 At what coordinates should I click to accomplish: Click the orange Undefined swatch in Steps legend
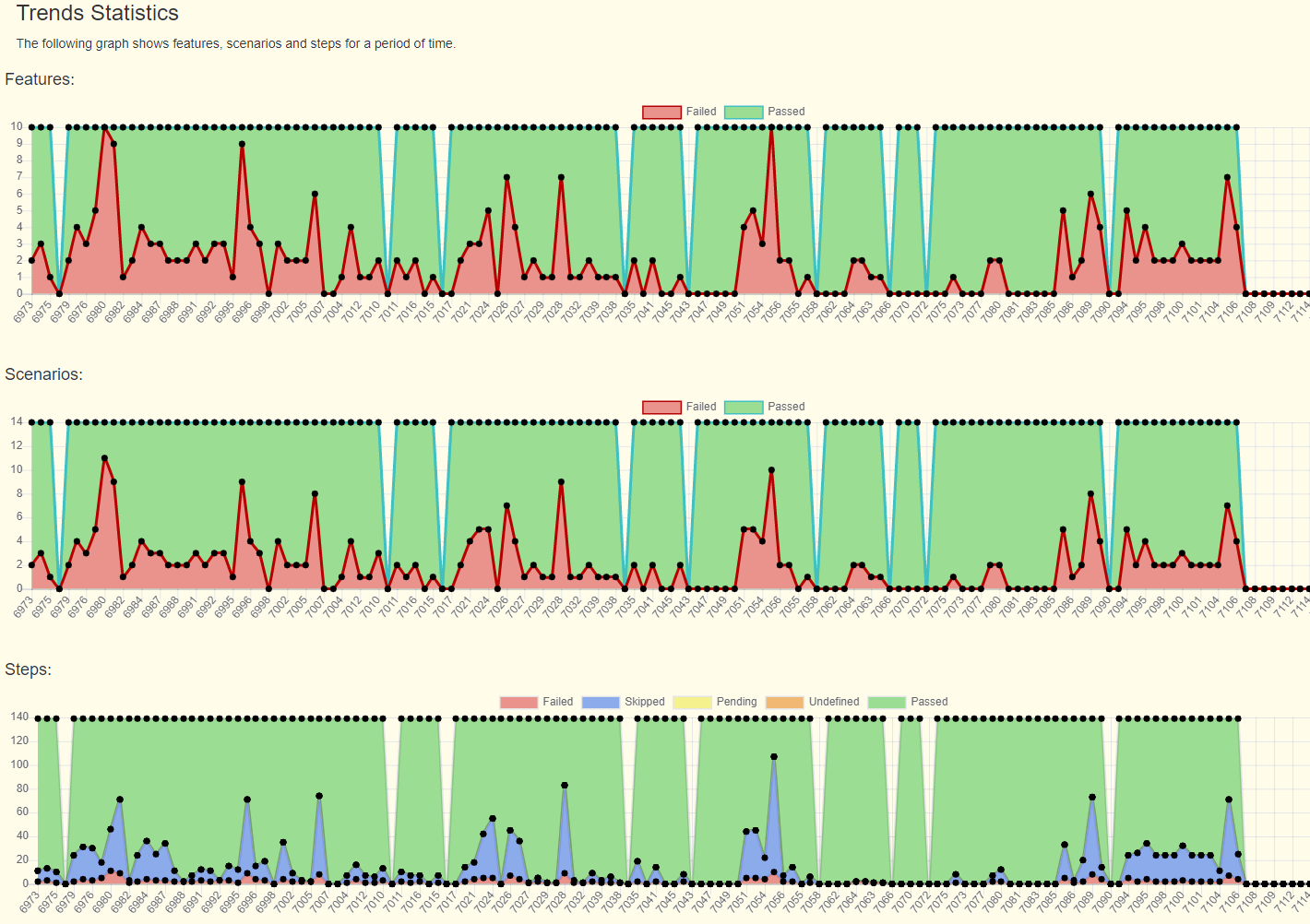click(x=784, y=702)
